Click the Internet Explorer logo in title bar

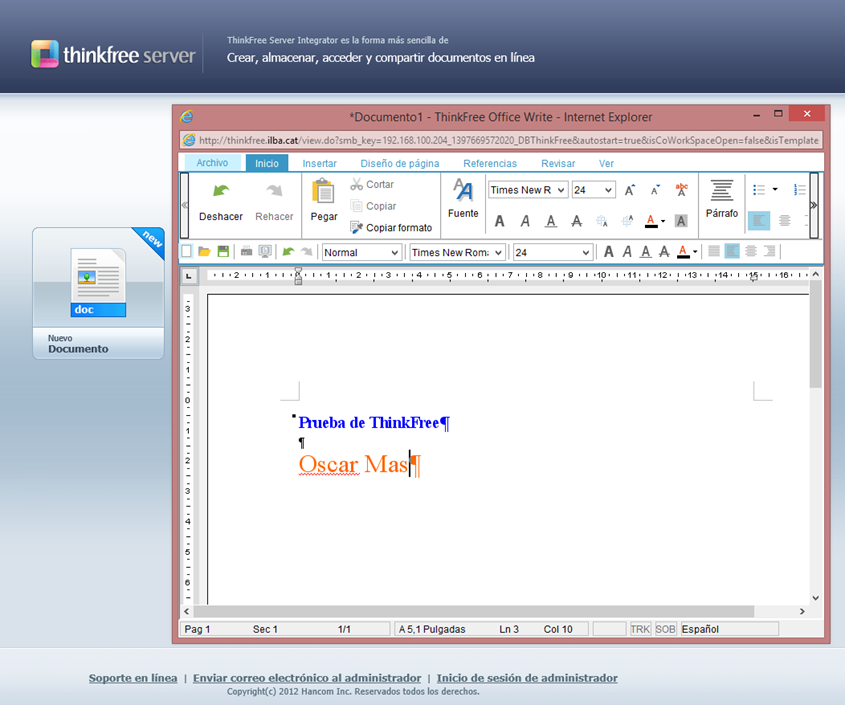(187, 116)
